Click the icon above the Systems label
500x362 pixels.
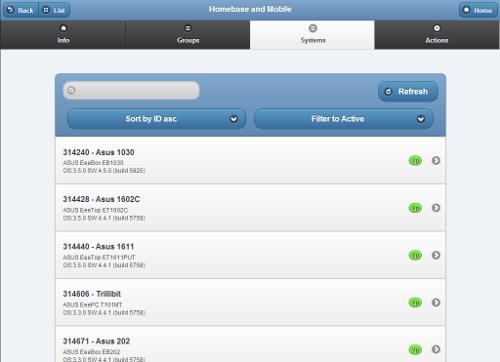313,28
